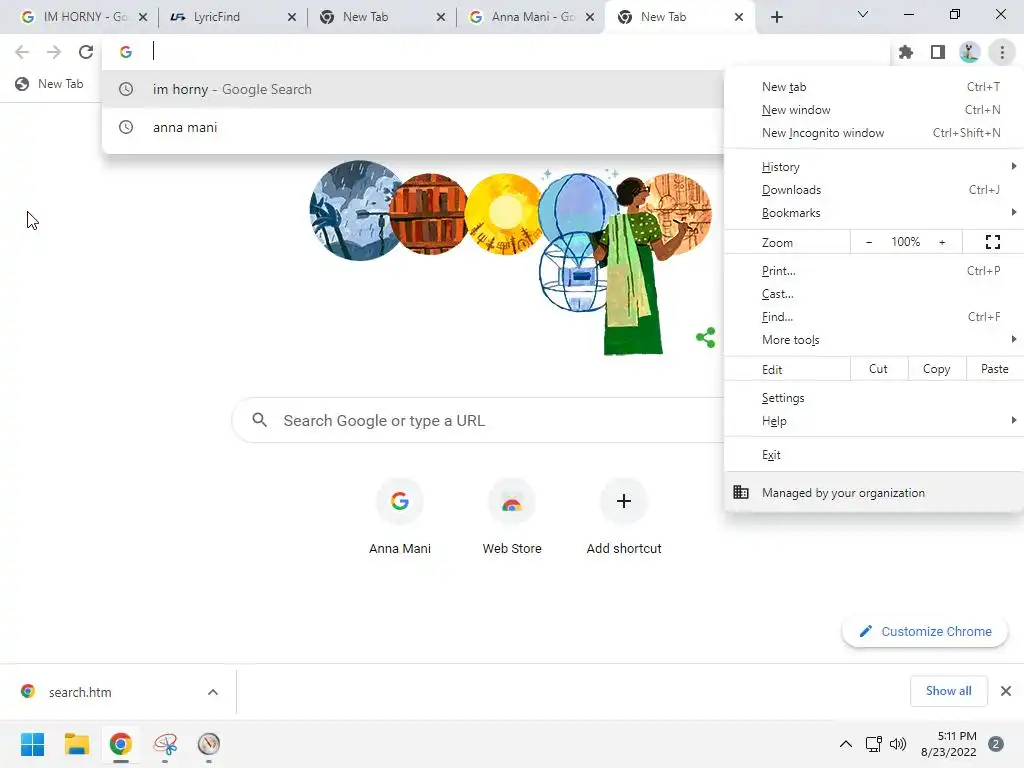
Task: Open the taskbar clock and date
Action: pyautogui.click(x=949, y=744)
